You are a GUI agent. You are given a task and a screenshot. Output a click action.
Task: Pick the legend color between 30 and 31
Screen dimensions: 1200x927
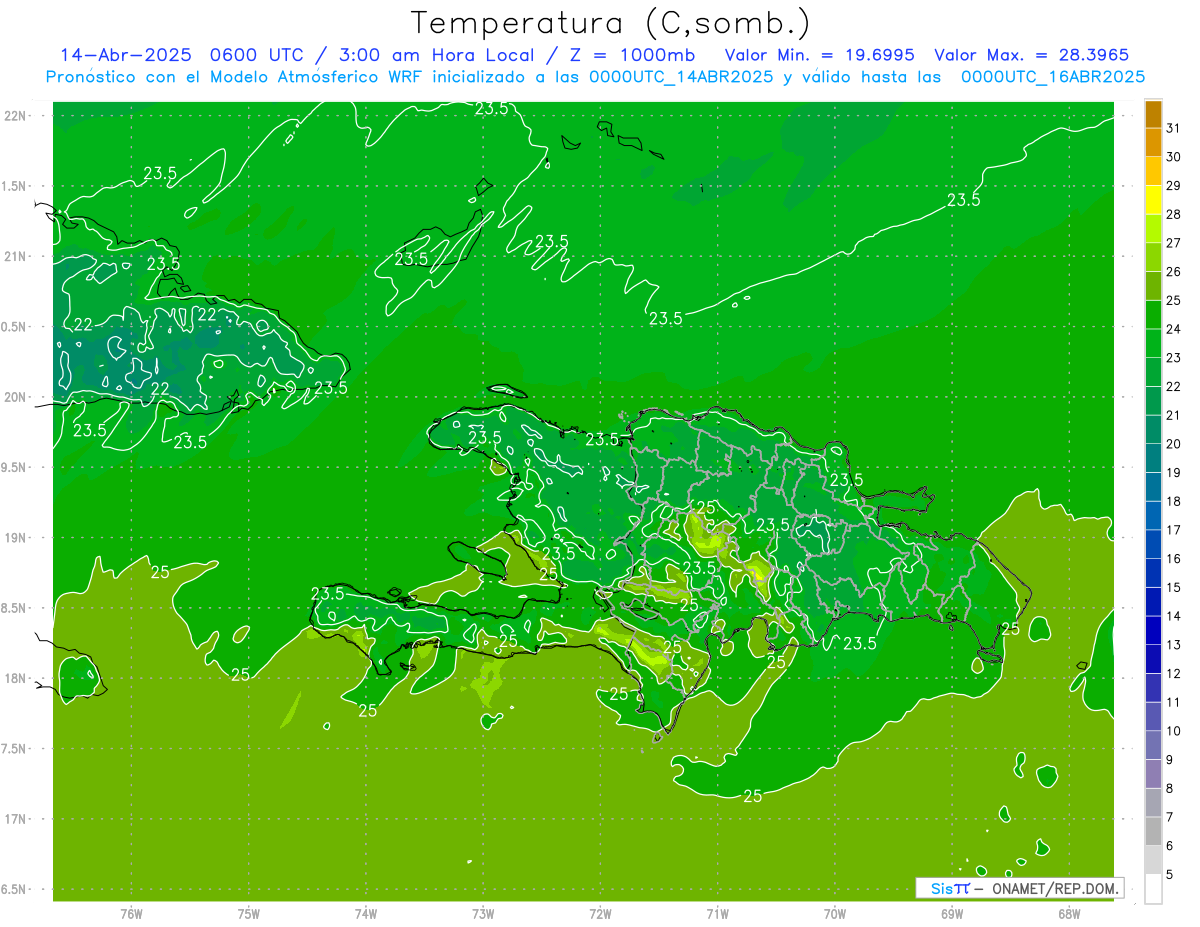(1153, 143)
